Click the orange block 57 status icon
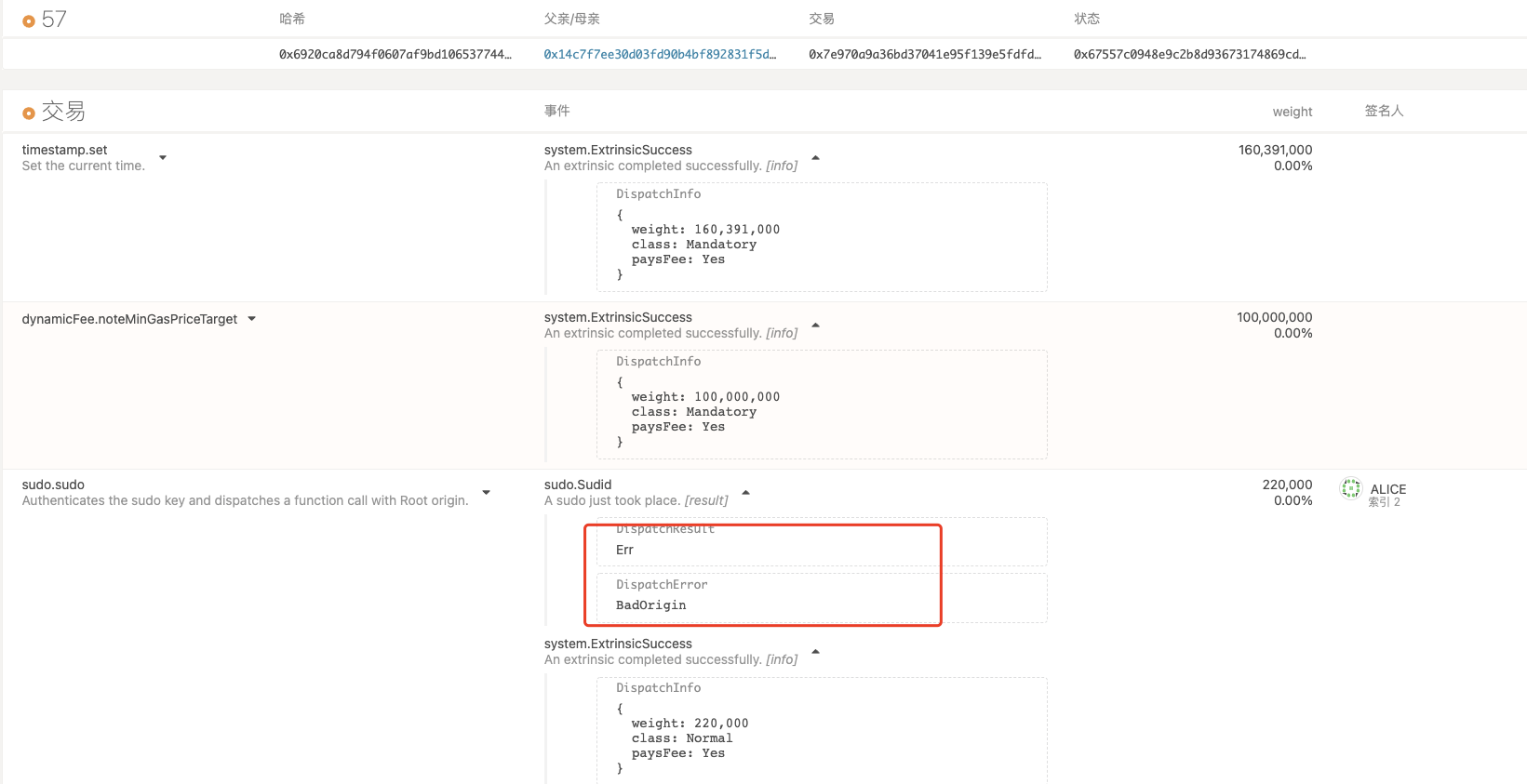This screenshot has width=1527, height=784. click(x=29, y=21)
